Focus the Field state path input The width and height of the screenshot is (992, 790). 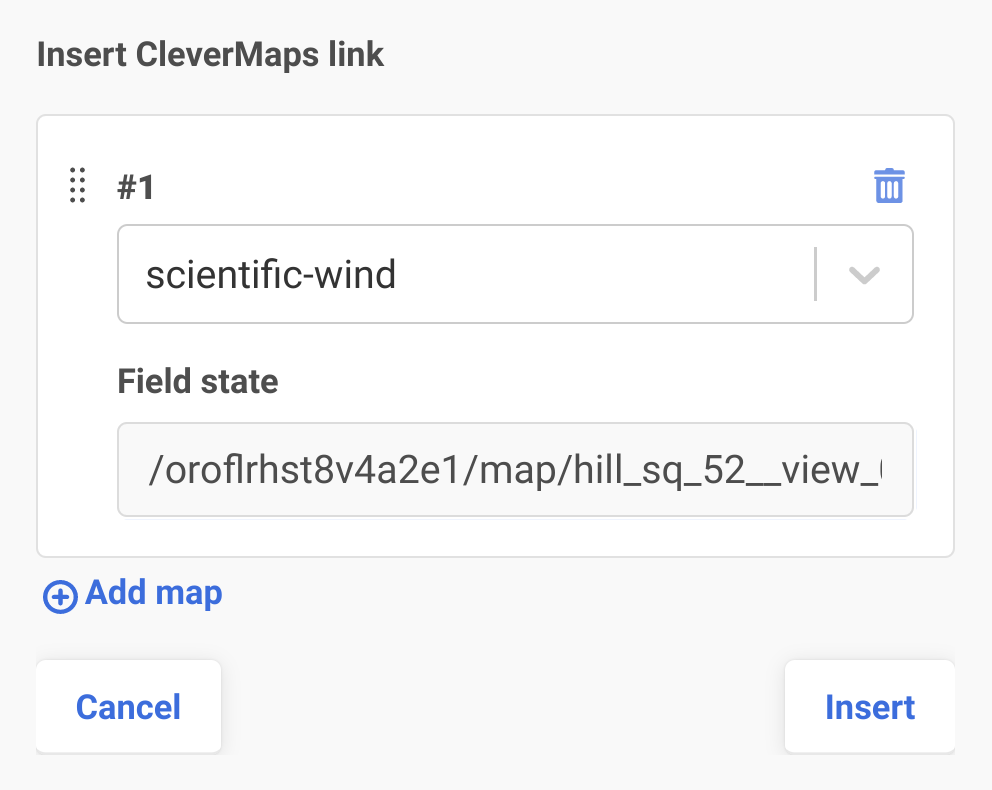click(515, 470)
